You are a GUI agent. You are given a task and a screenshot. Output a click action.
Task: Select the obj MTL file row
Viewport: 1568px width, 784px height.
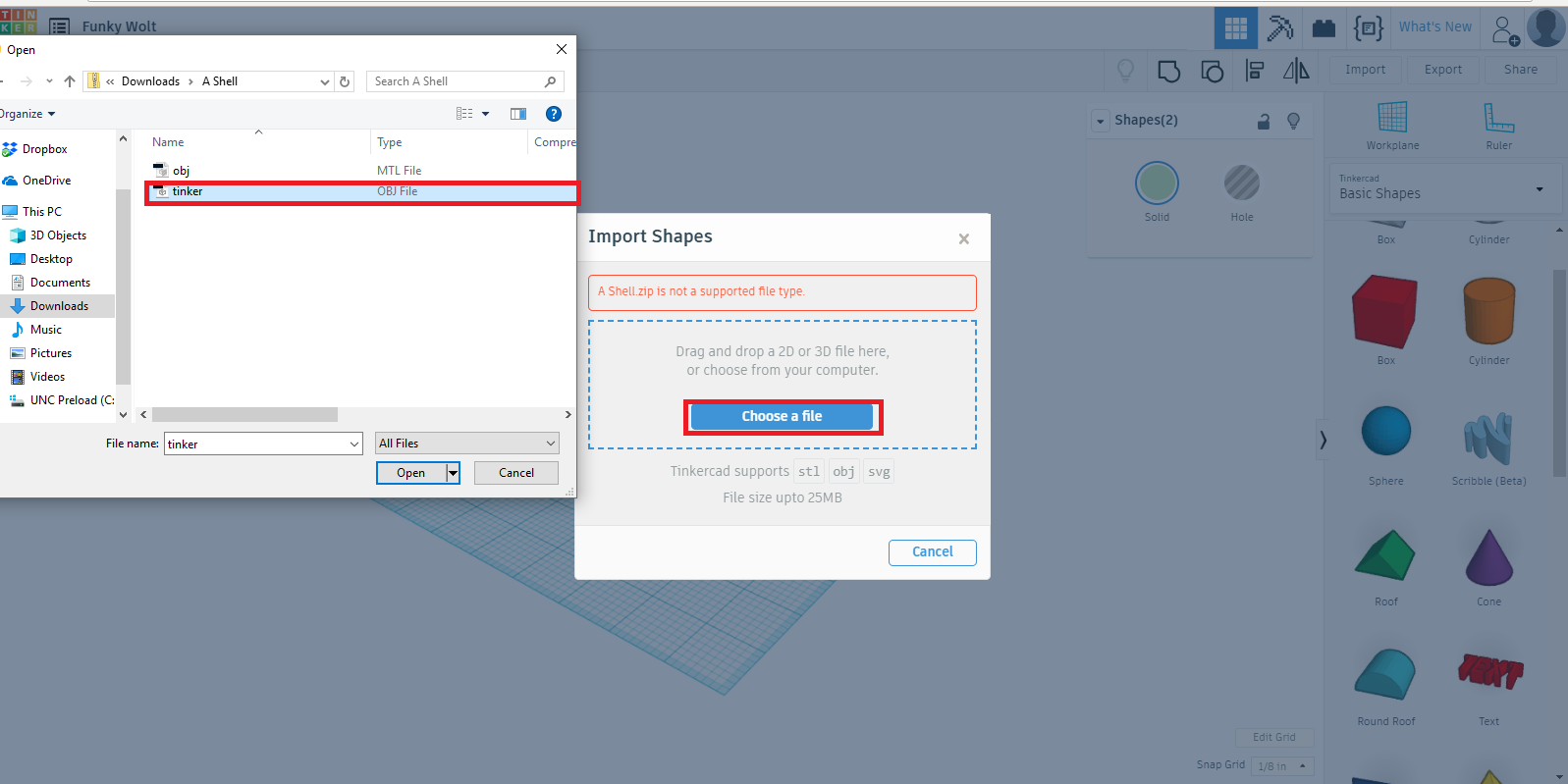tap(361, 171)
